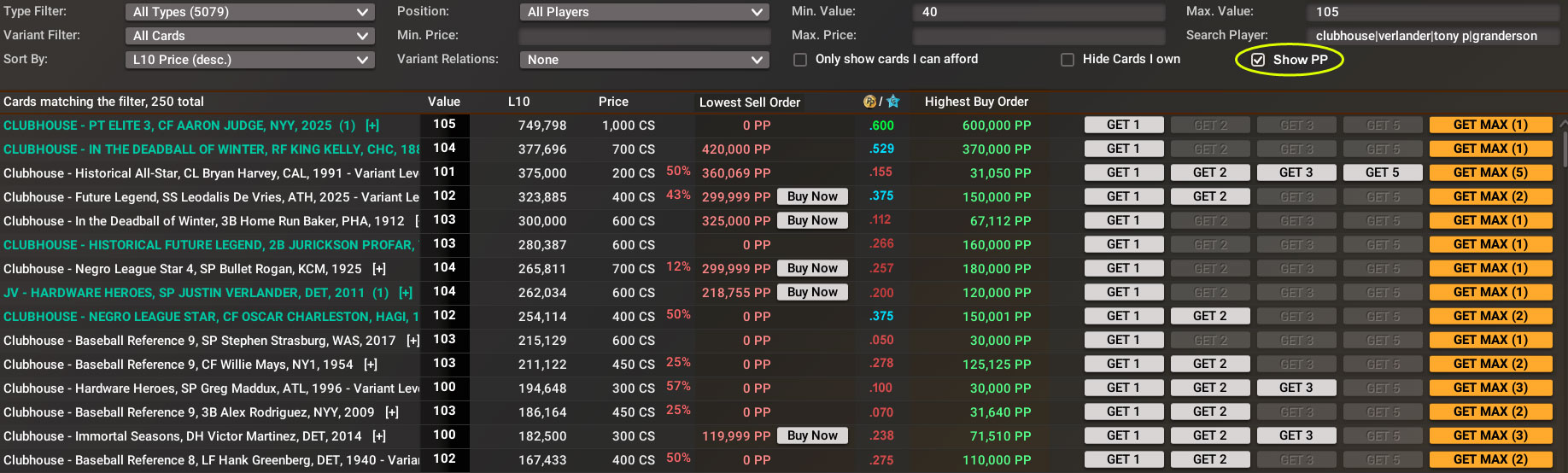Click the Search Player input field

[1431, 36]
